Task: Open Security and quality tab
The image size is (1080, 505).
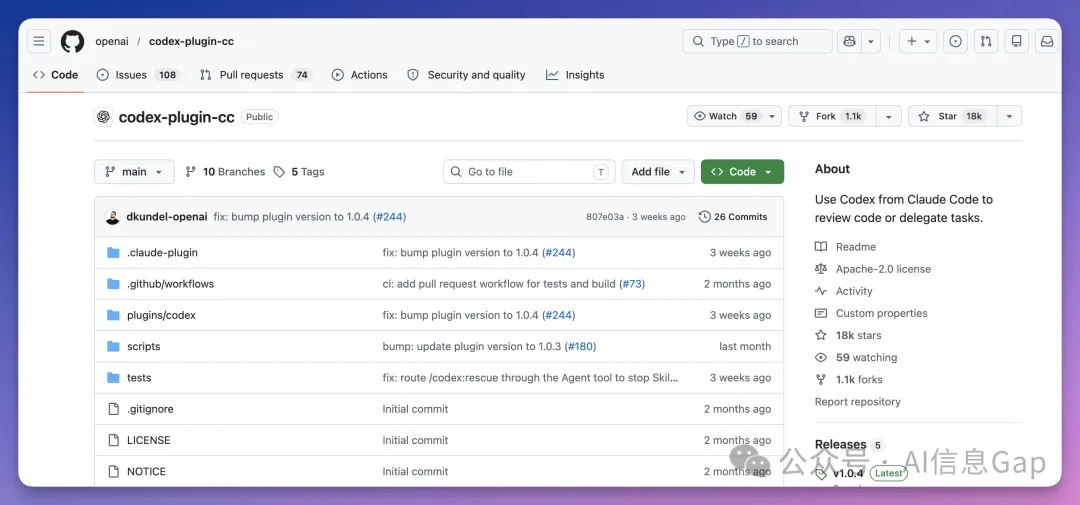Action: [x=466, y=75]
